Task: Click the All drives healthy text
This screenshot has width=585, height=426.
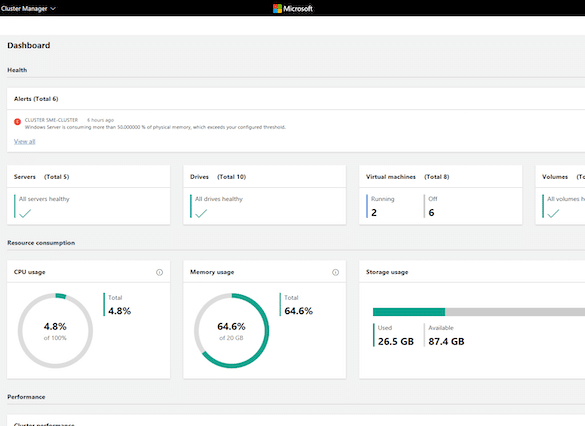Action: click(219, 199)
